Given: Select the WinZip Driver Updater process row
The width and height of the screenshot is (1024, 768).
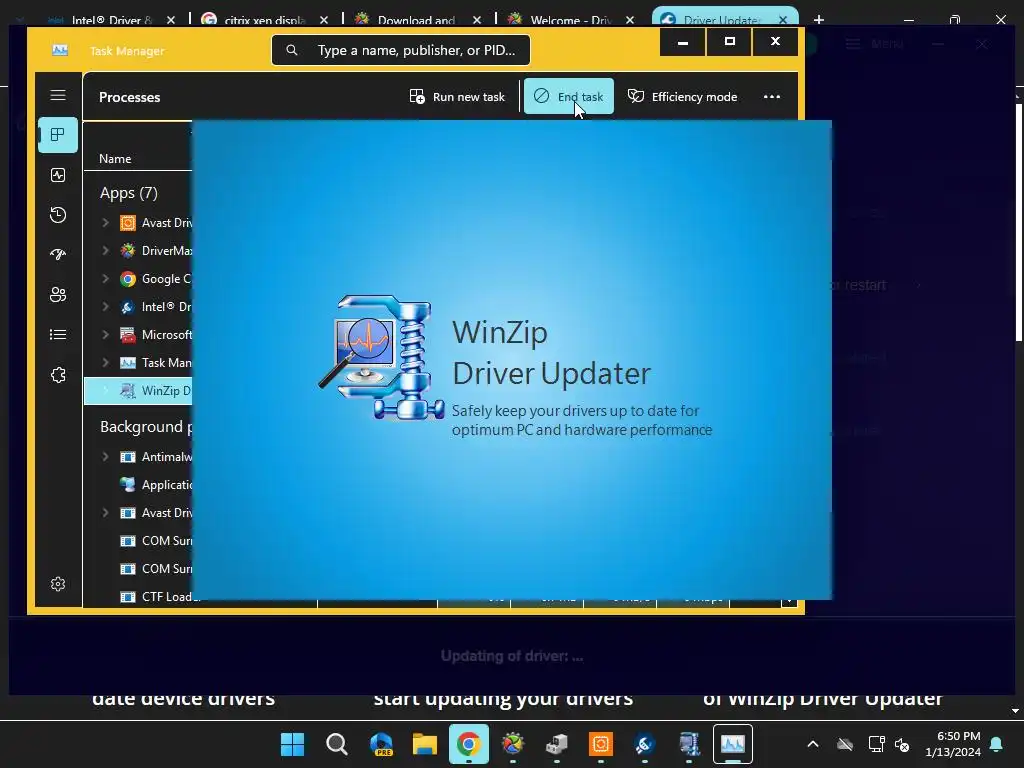Looking at the screenshot, I should click(x=138, y=391).
